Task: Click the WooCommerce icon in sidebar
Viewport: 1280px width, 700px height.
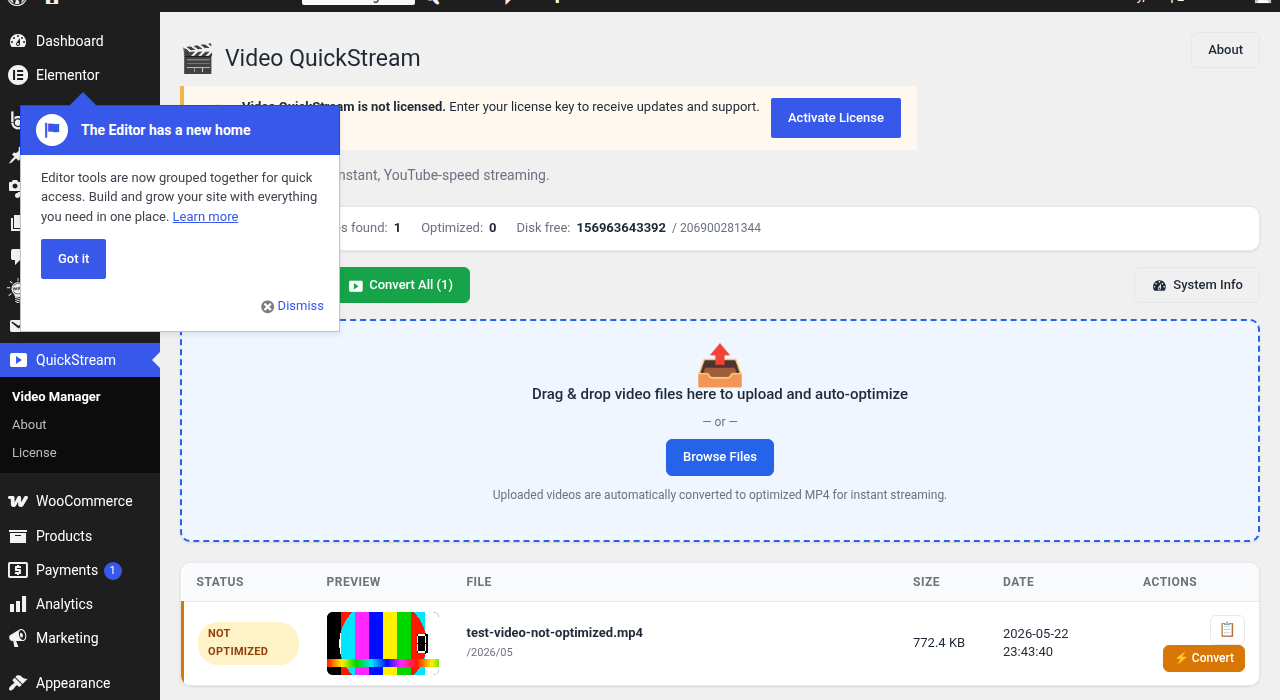Action: (x=17, y=501)
